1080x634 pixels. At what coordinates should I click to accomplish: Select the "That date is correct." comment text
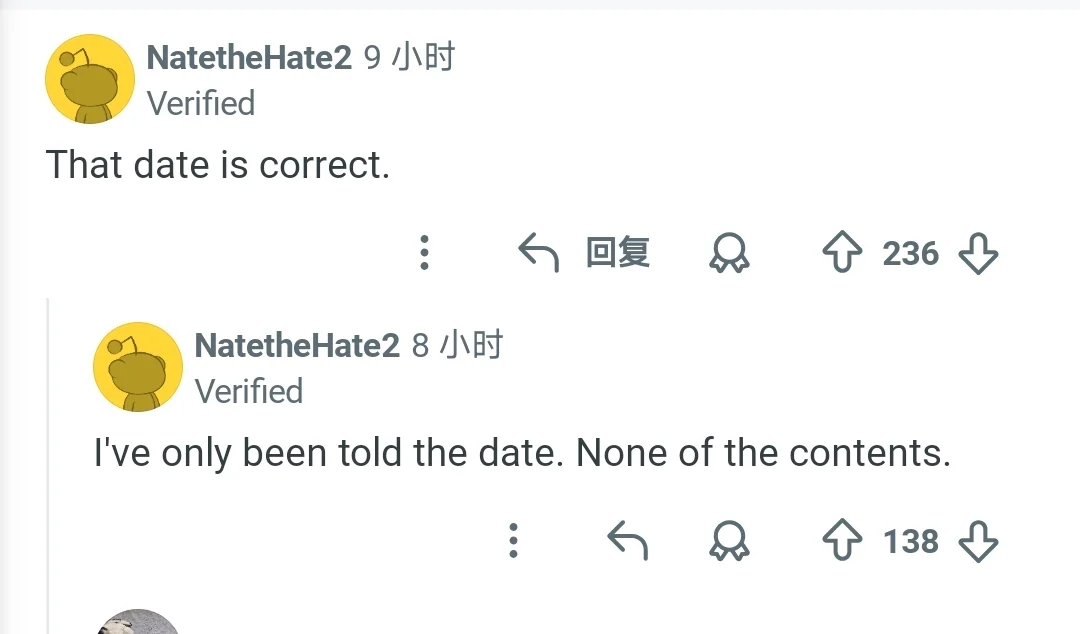(x=218, y=164)
